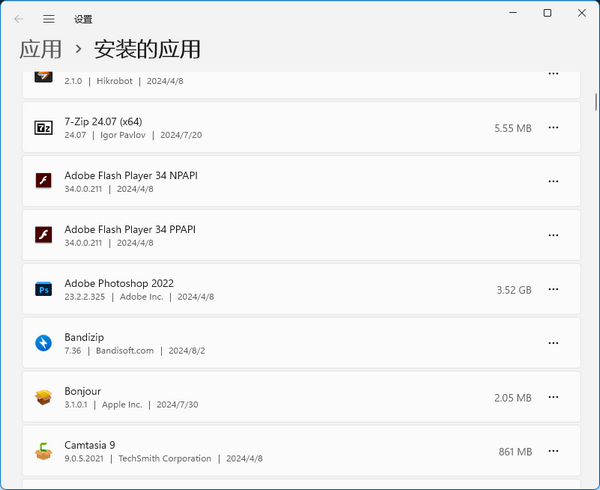Image resolution: width=600 pixels, height=490 pixels.
Task: Minimize the Settings window
Action: 513,13
